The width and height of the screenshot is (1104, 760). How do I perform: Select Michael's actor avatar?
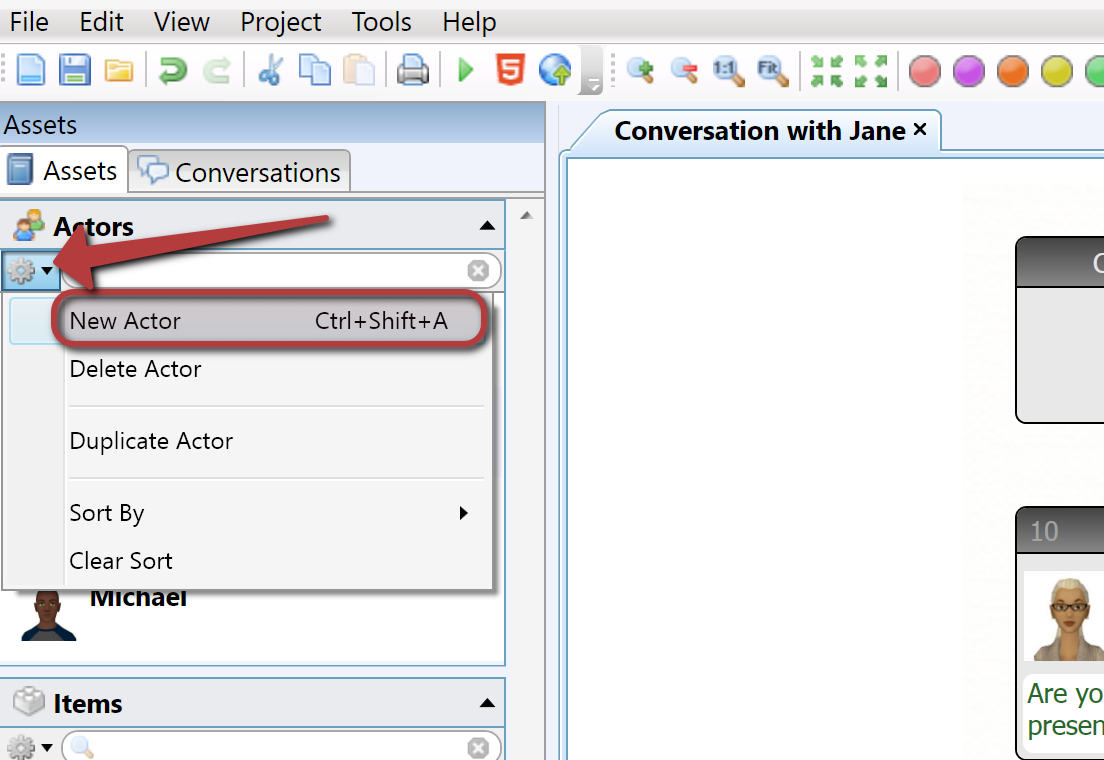tap(48, 616)
